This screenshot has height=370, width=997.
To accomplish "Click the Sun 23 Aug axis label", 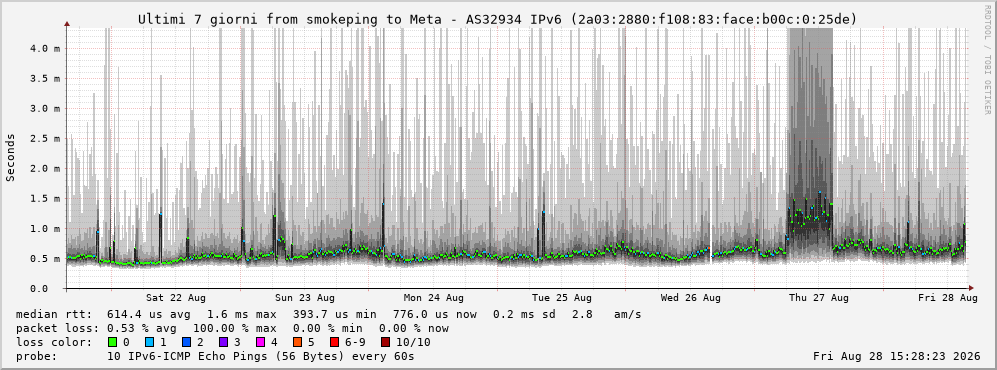I will [305, 298].
